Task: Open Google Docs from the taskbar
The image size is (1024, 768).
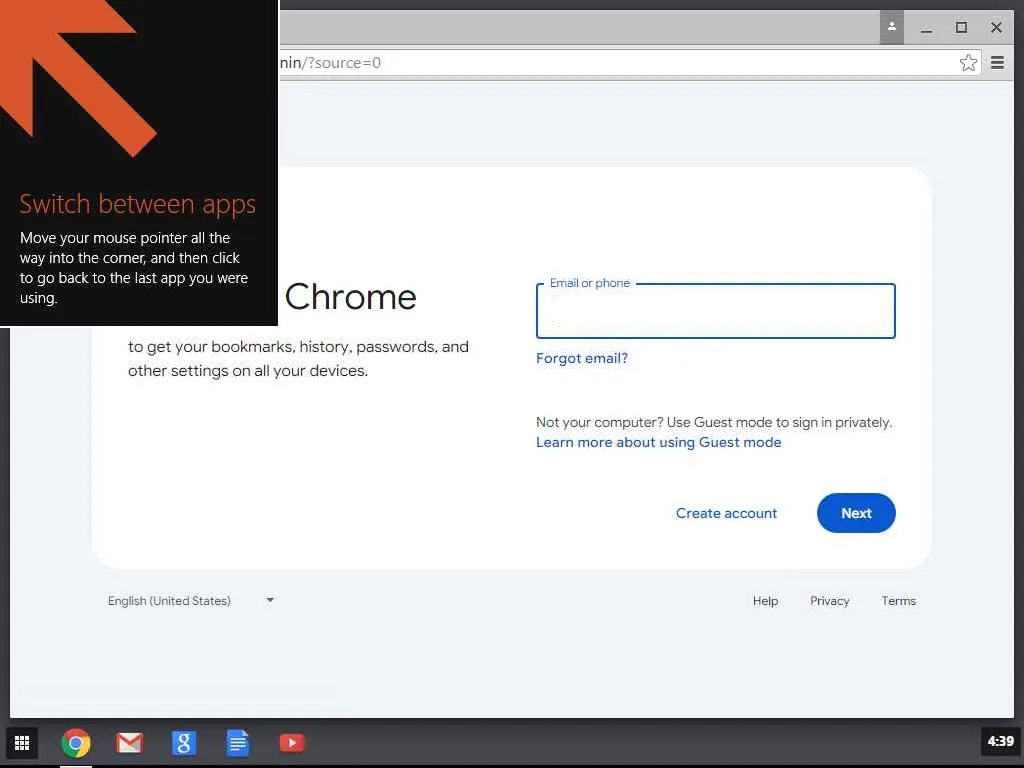Action: [238, 743]
